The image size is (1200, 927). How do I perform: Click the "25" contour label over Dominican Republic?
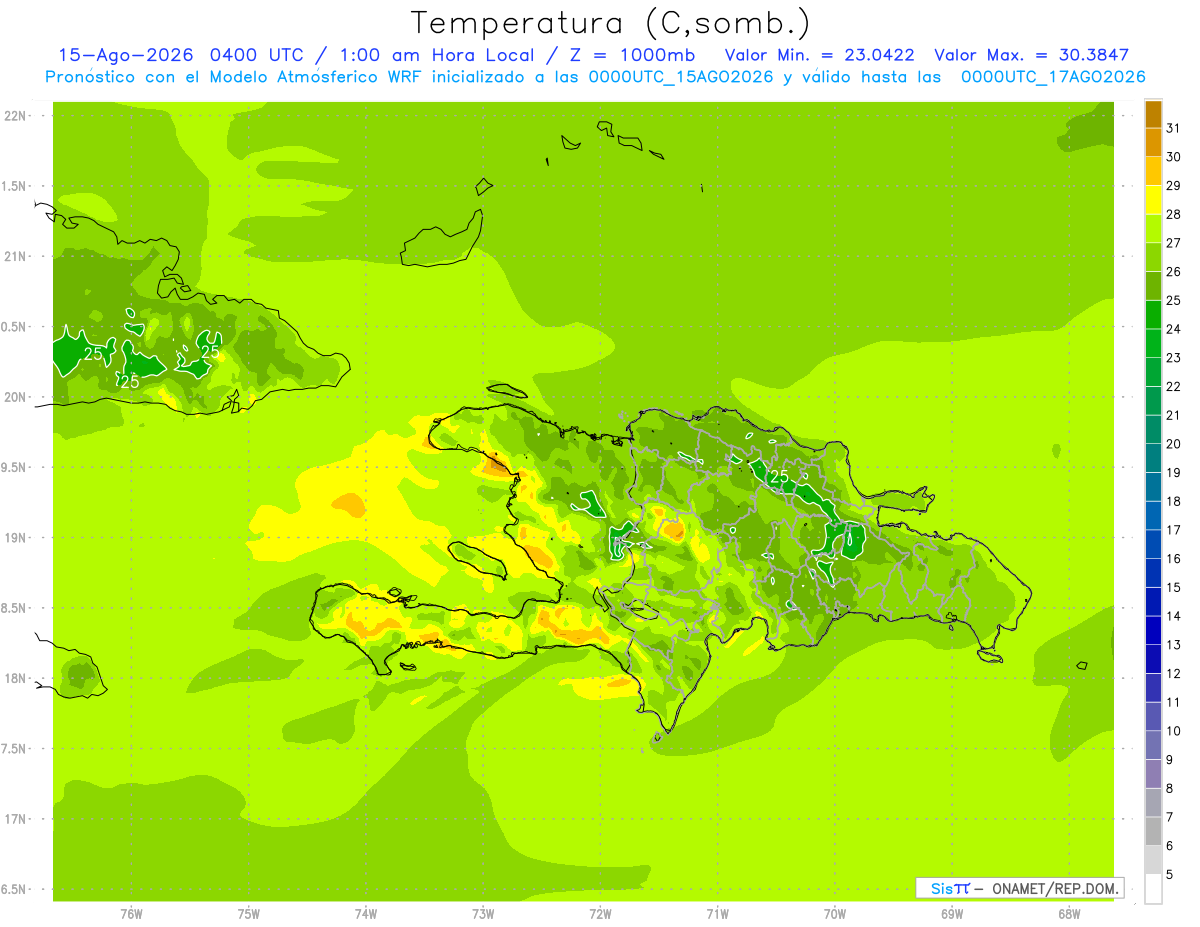[779, 476]
